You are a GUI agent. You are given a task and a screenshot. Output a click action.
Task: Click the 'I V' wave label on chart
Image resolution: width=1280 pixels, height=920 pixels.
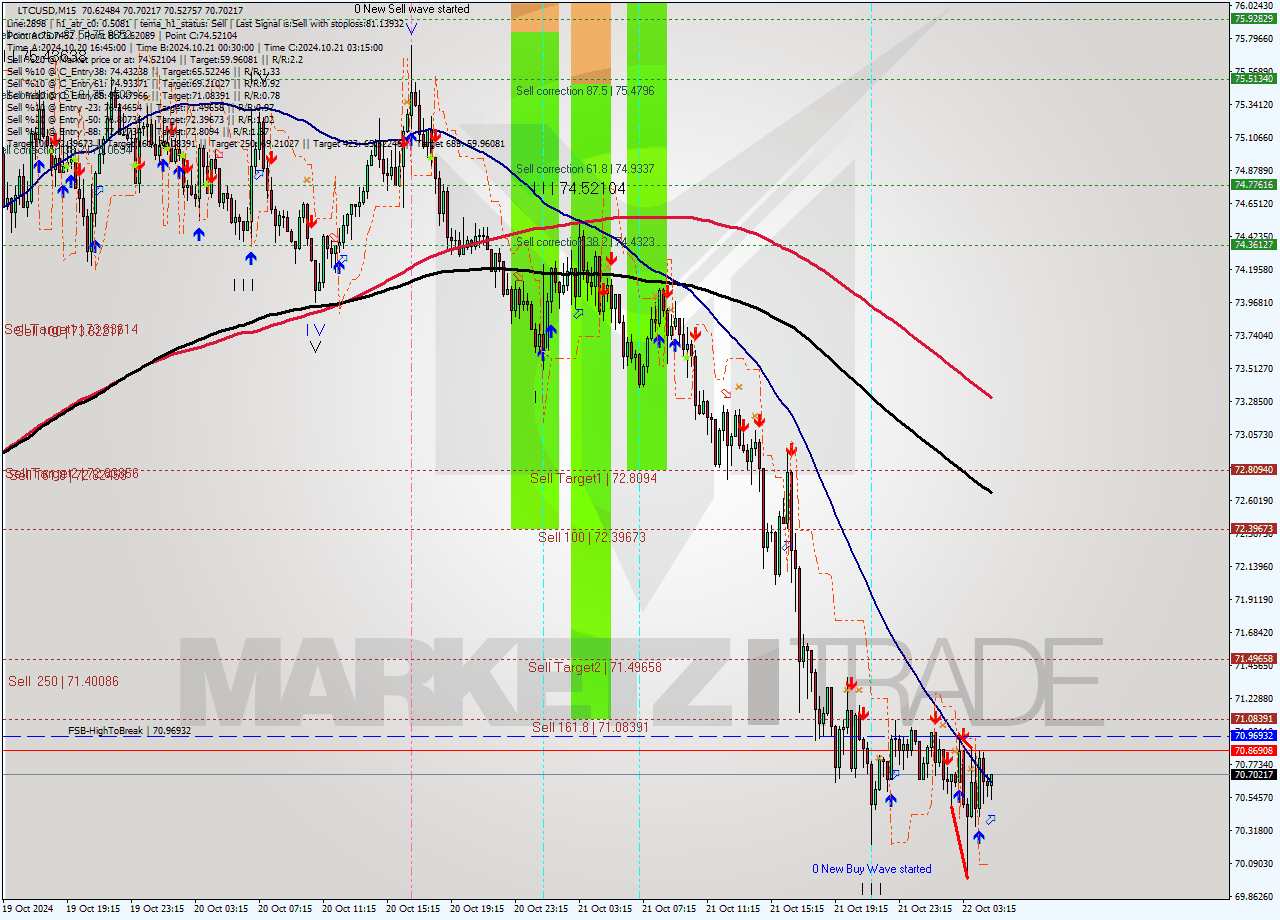[x=315, y=329]
